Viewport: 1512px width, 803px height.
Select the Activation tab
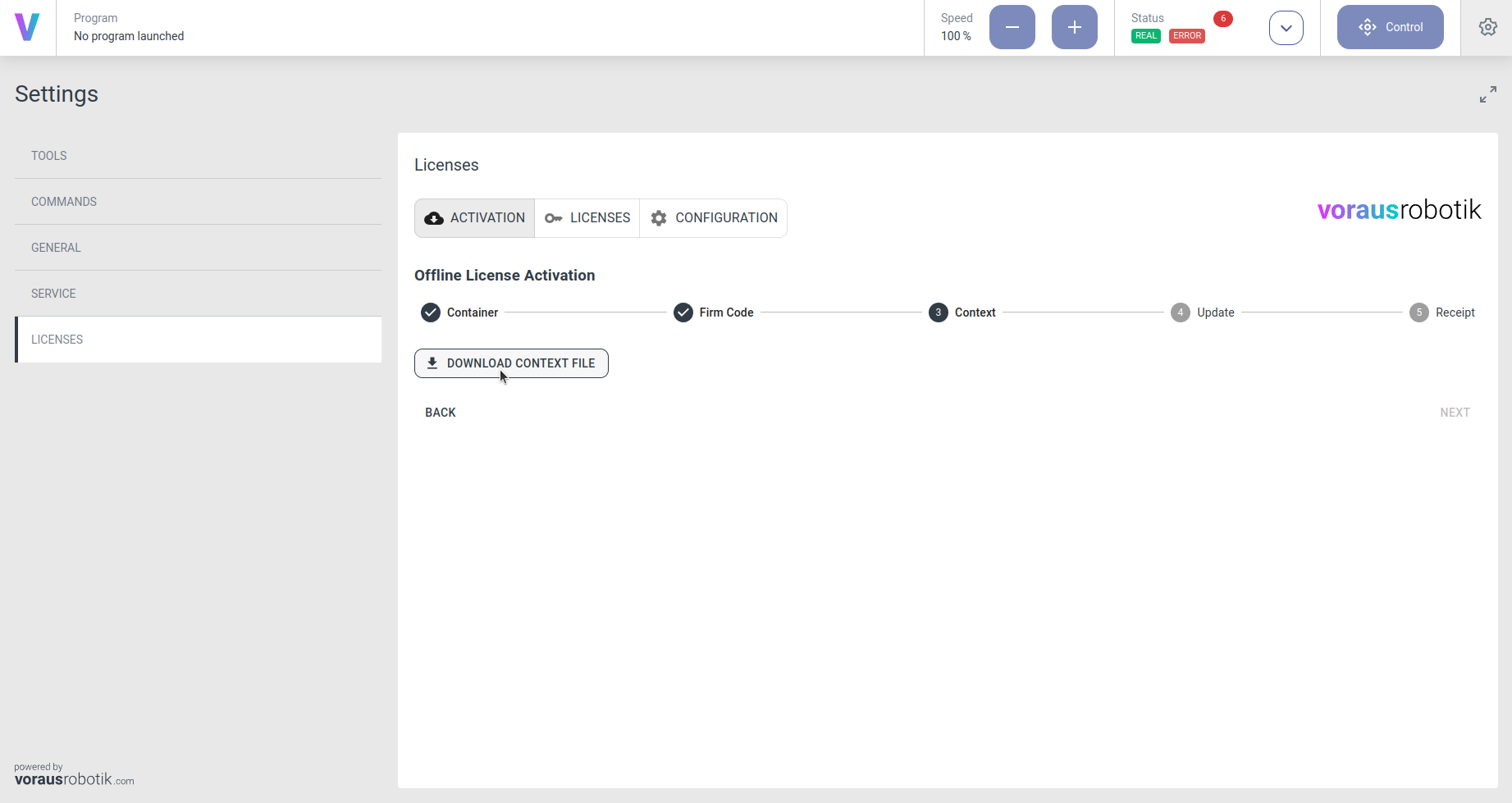(474, 218)
